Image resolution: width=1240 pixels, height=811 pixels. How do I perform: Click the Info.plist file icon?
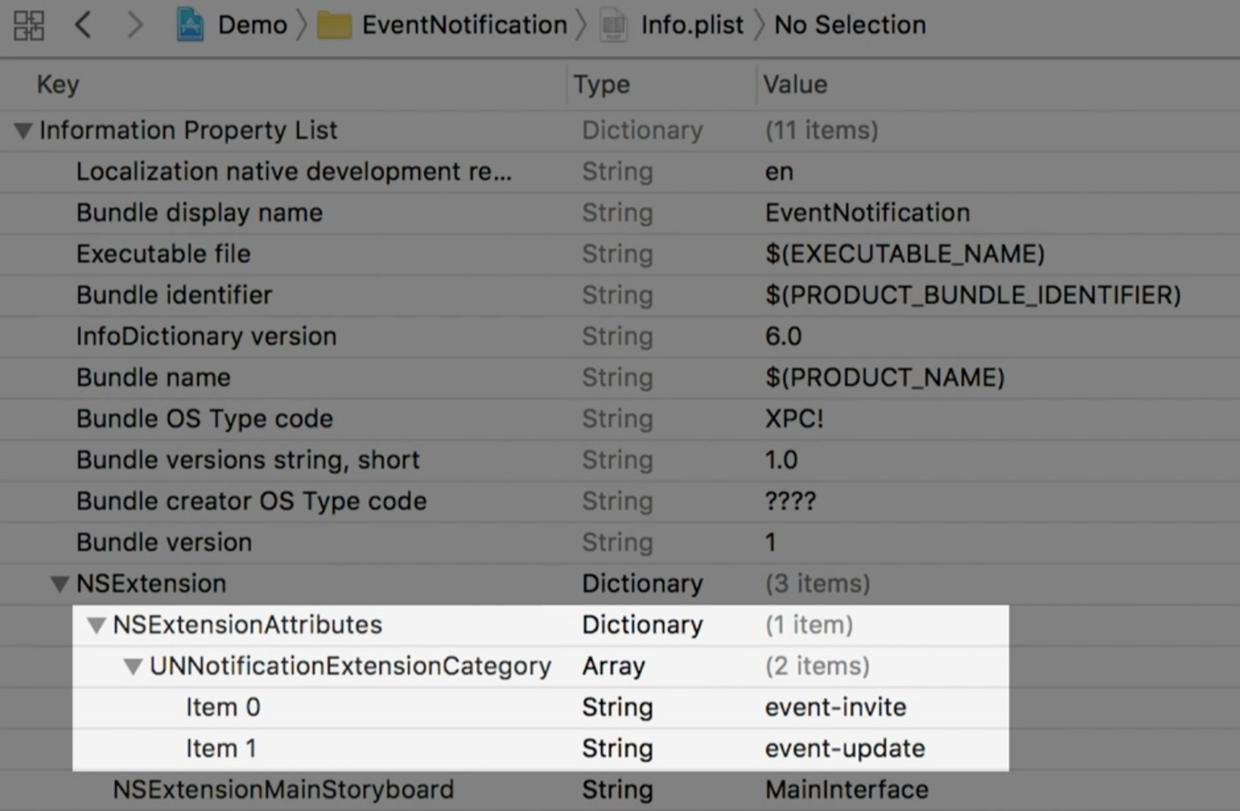pos(614,26)
